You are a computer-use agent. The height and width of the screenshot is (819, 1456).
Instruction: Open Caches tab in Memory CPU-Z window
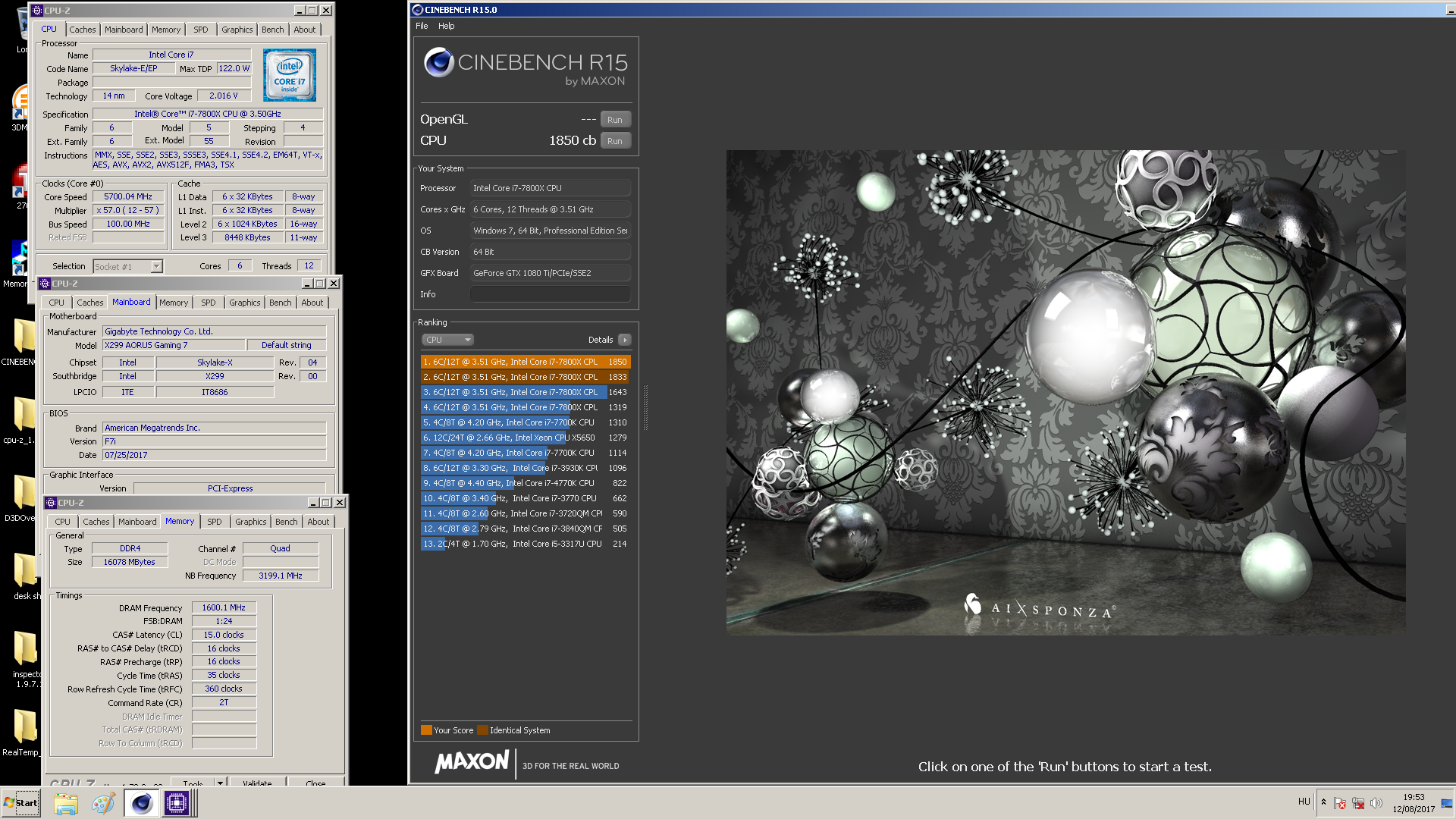(96, 522)
